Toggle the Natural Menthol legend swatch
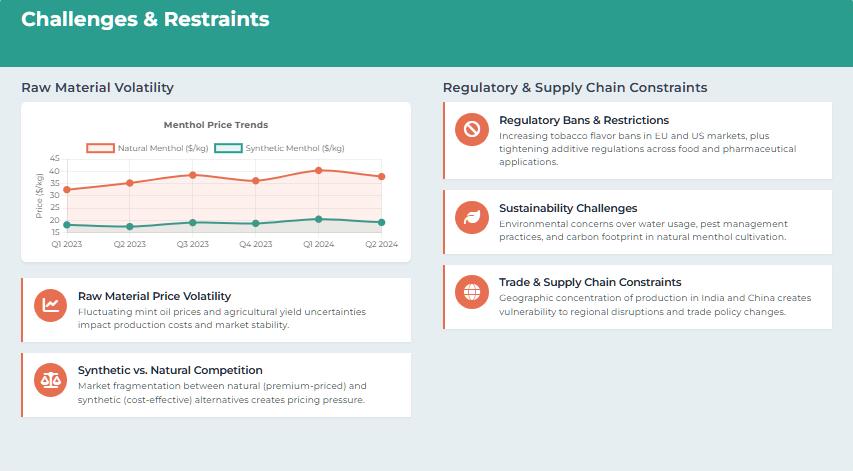The image size is (853, 471). pyautogui.click(x=100, y=148)
